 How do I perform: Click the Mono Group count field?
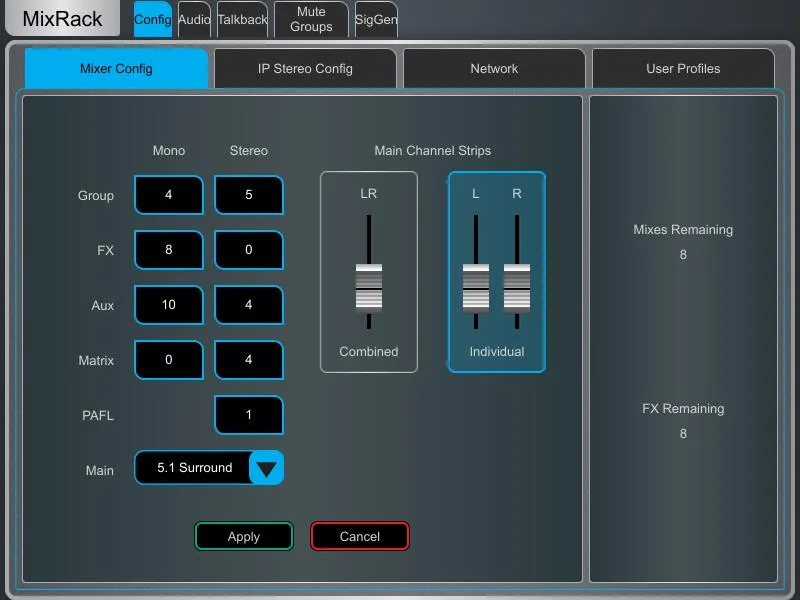click(x=169, y=195)
